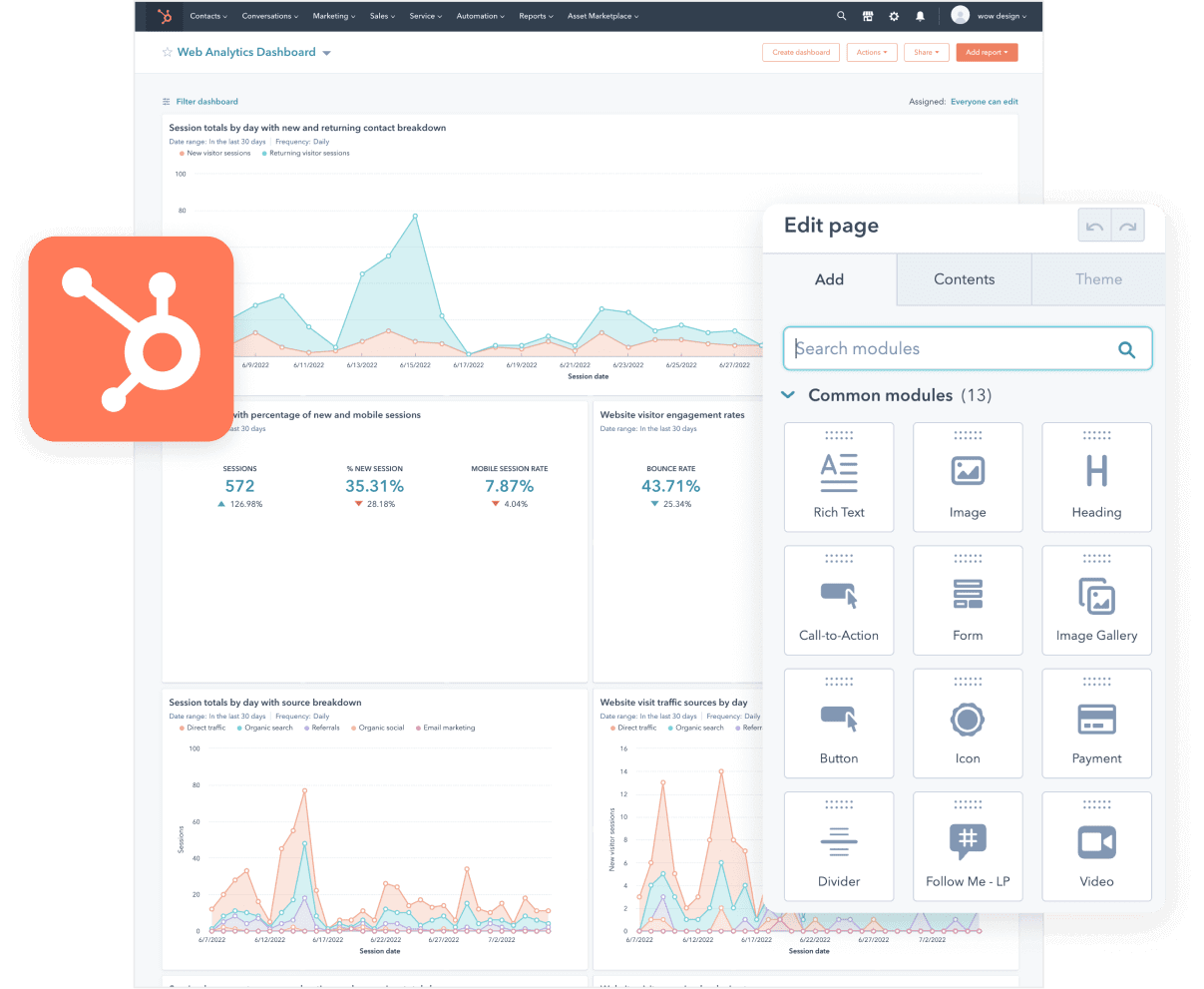Switch to the Add tab
Image resolution: width=1204 pixels, height=989 pixels.
[x=830, y=279]
